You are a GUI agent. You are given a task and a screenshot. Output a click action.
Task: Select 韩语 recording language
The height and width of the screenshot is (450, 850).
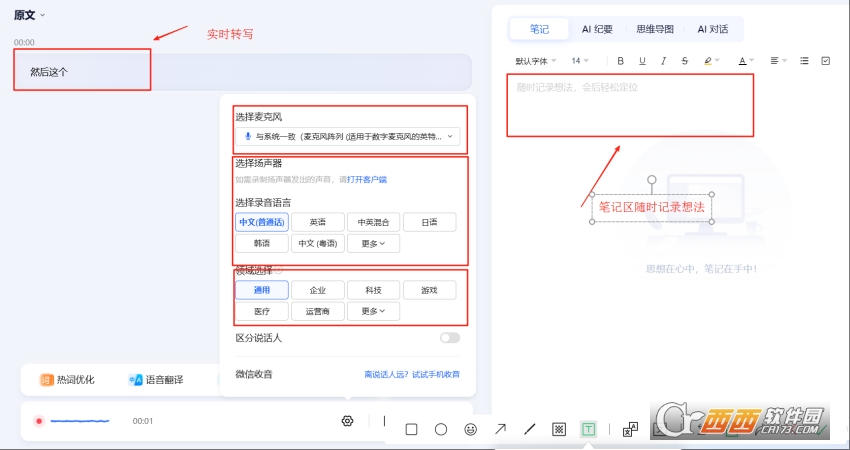[x=262, y=243]
